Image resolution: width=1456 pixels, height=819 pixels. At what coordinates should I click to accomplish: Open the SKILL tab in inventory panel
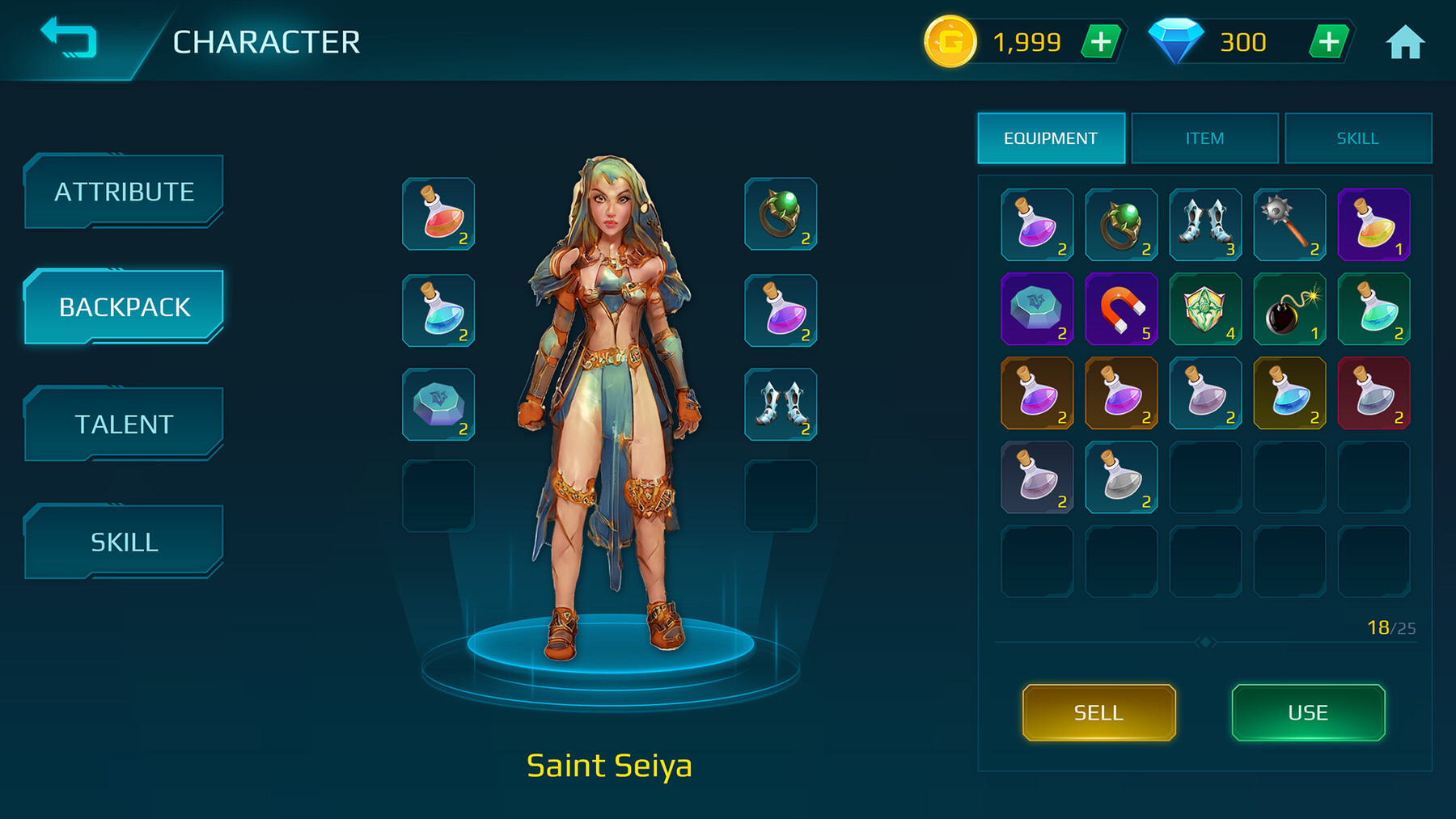pyautogui.click(x=1358, y=138)
